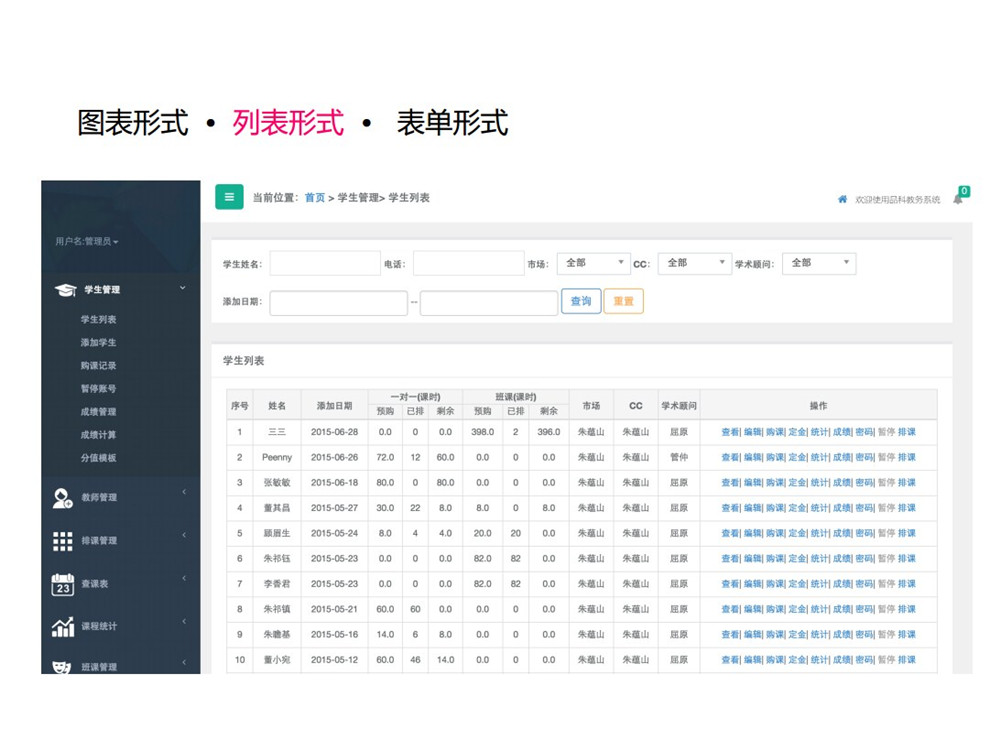Click the 查询 query button
The width and height of the screenshot is (1000, 739).
581,302
